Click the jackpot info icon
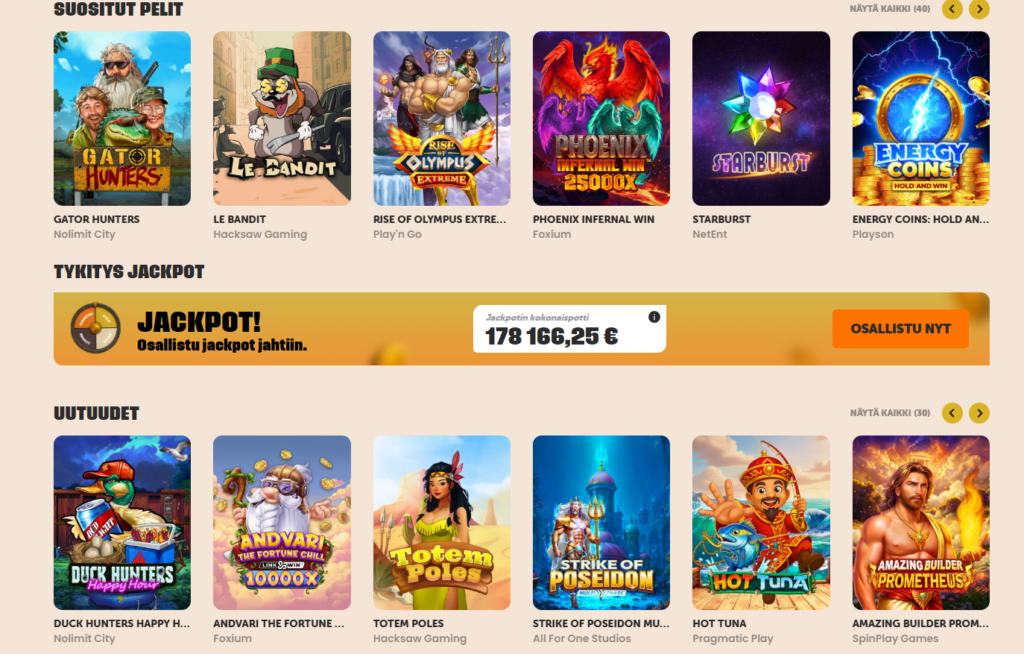The height and width of the screenshot is (654, 1024). pyautogui.click(x=654, y=317)
